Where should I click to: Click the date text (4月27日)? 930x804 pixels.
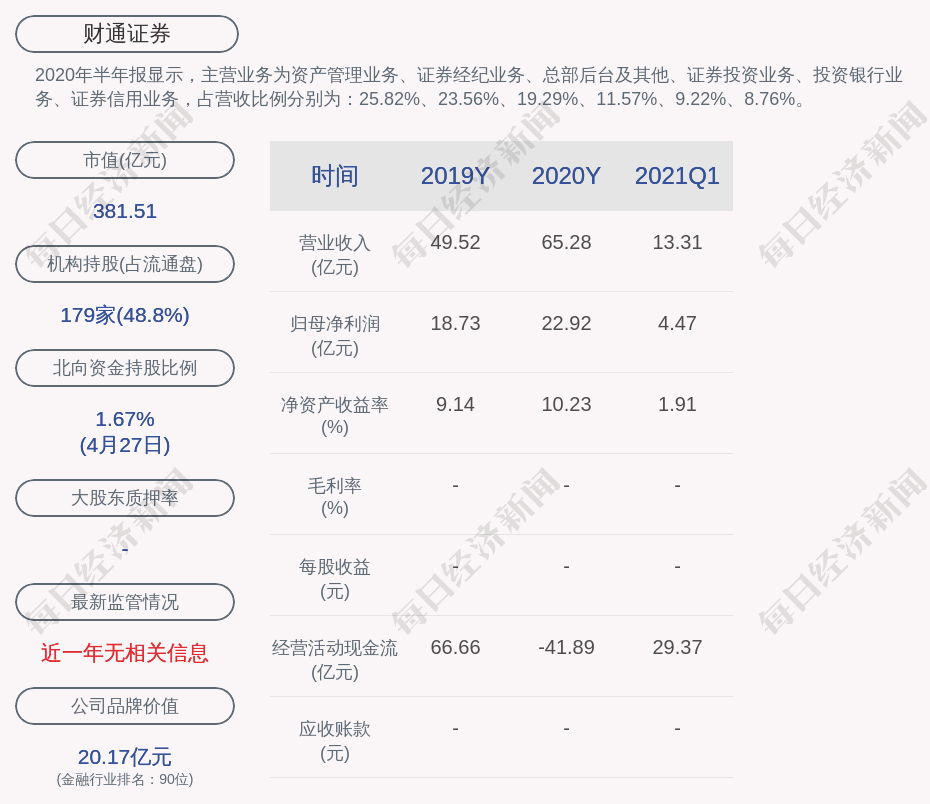pos(125,445)
